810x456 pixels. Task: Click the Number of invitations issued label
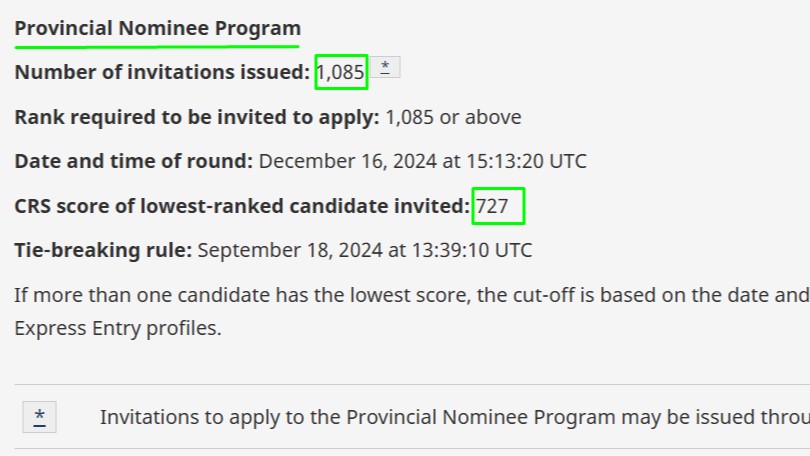click(x=162, y=72)
